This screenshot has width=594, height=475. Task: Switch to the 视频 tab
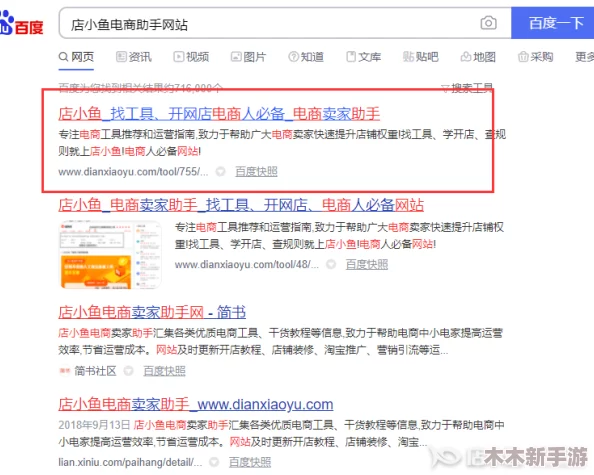coord(191,57)
